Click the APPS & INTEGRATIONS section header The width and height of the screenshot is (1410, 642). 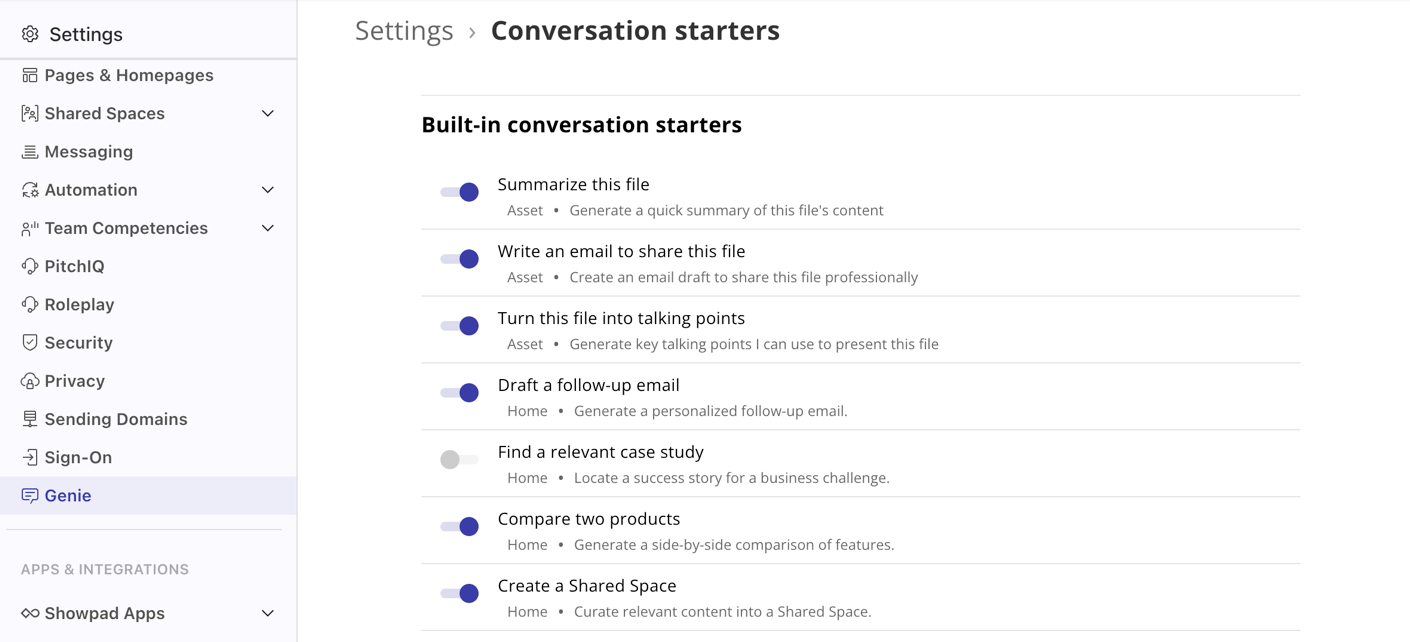point(103,569)
